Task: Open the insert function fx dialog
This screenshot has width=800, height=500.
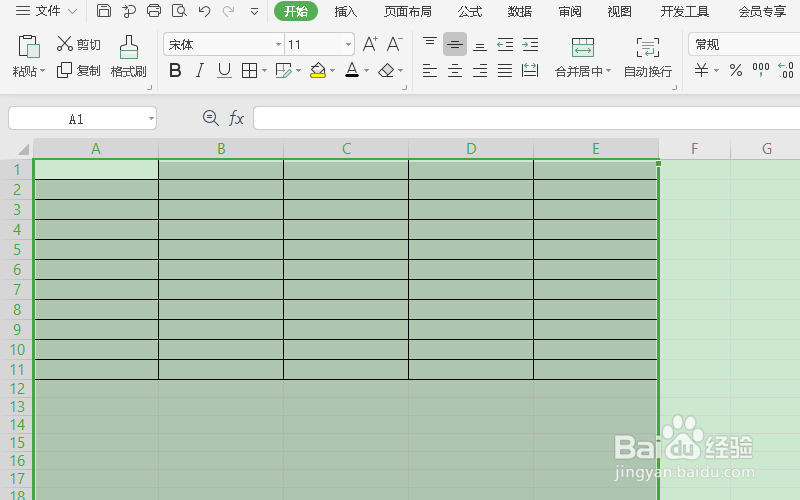Action: pos(236,118)
